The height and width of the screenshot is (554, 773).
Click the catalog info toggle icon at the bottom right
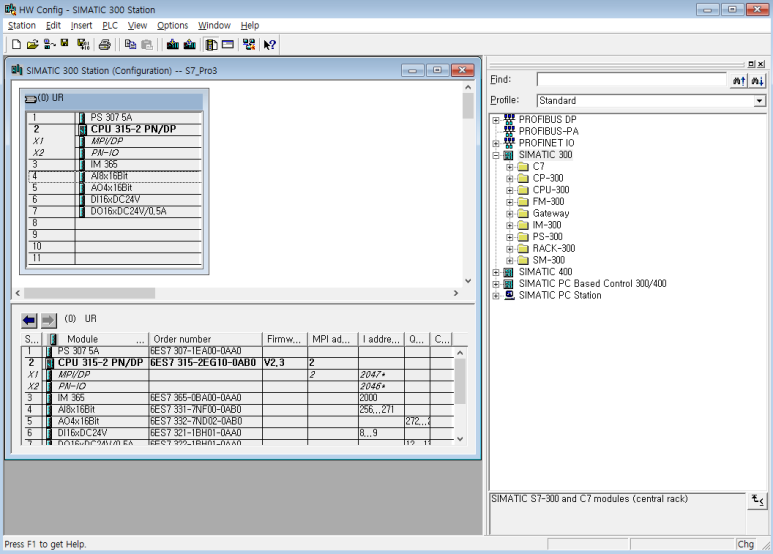pyautogui.click(x=758, y=501)
